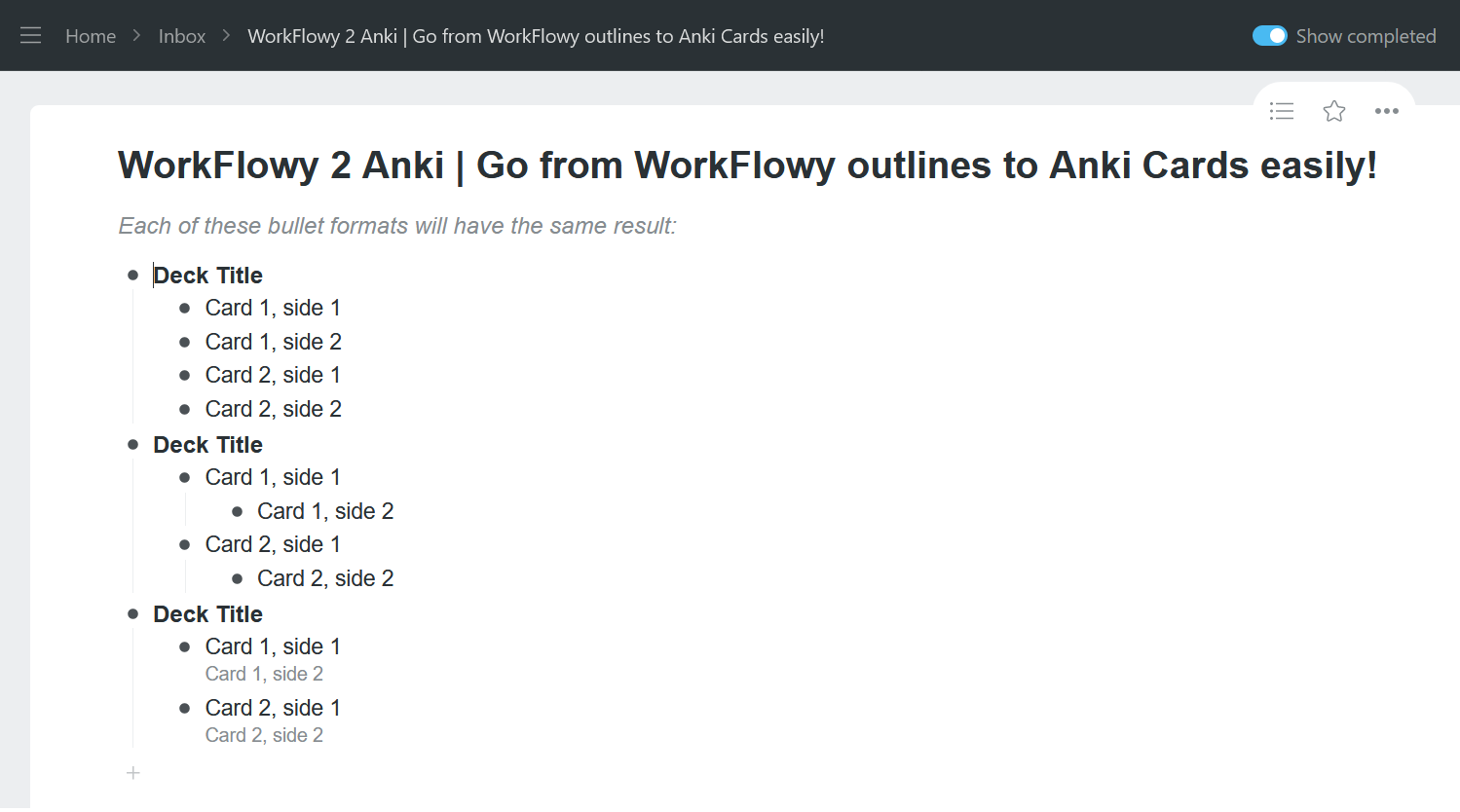Open the hamburger navigation sidebar
Screen dimensions: 1460x812
tap(30, 35)
